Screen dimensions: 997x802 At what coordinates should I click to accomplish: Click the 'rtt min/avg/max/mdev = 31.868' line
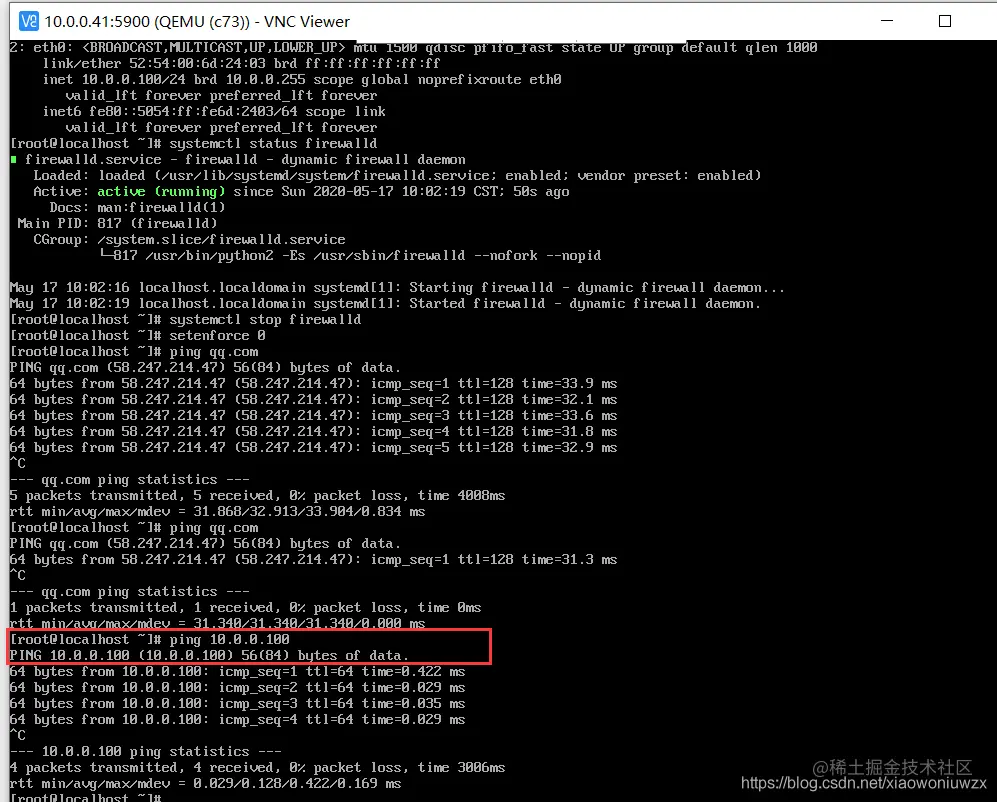click(x=217, y=511)
